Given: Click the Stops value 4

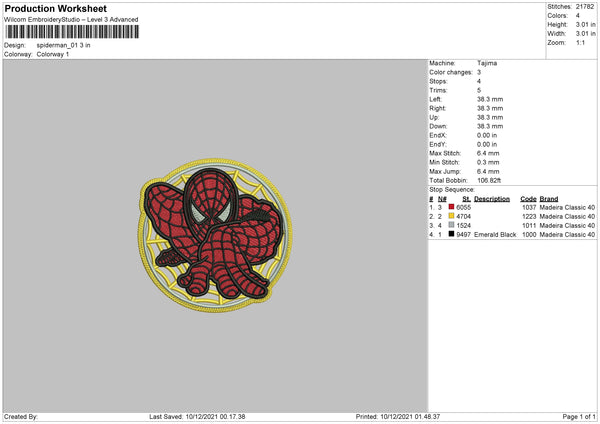Looking at the screenshot, I should 479,81.
